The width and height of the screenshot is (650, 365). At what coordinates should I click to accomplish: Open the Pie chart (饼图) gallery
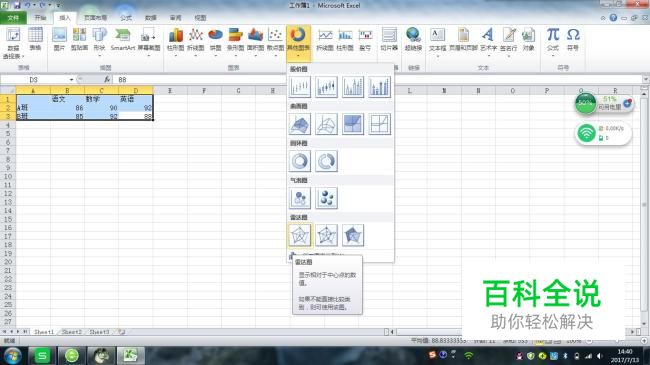click(216, 41)
